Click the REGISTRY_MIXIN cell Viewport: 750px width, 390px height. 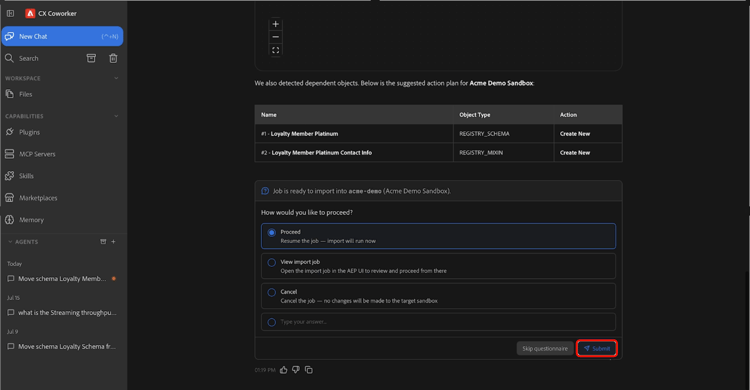pyautogui.click(x=503, y=153)
